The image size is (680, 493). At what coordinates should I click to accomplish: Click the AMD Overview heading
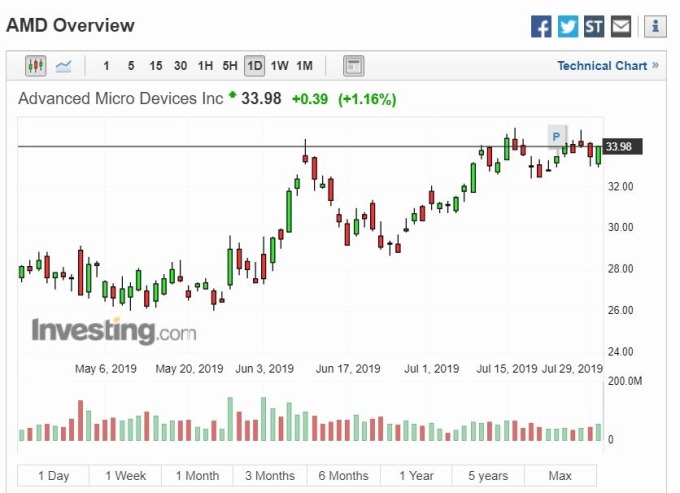pyautogui.click(x=70, y=25)
